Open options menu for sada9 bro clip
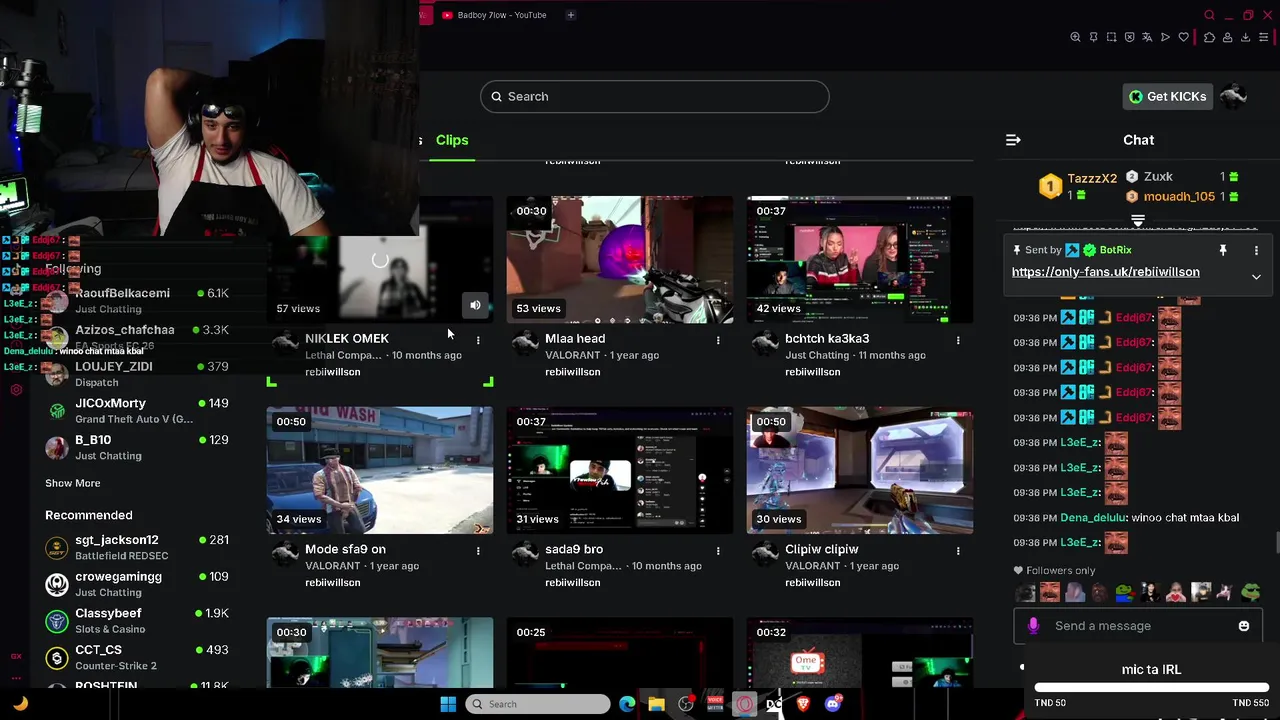Screen dimensions: 1280x720 point(718,550)
